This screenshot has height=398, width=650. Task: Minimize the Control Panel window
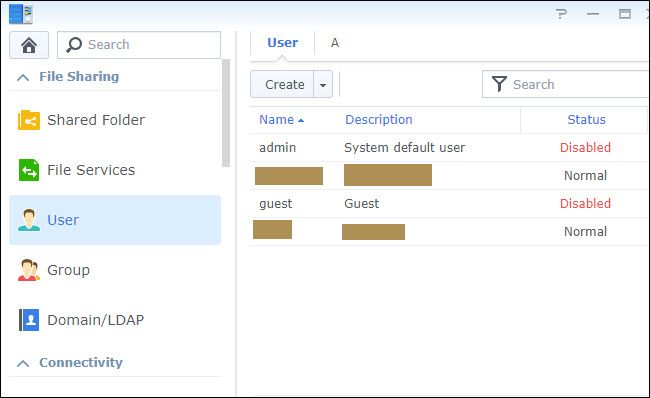tap(593, 14)
